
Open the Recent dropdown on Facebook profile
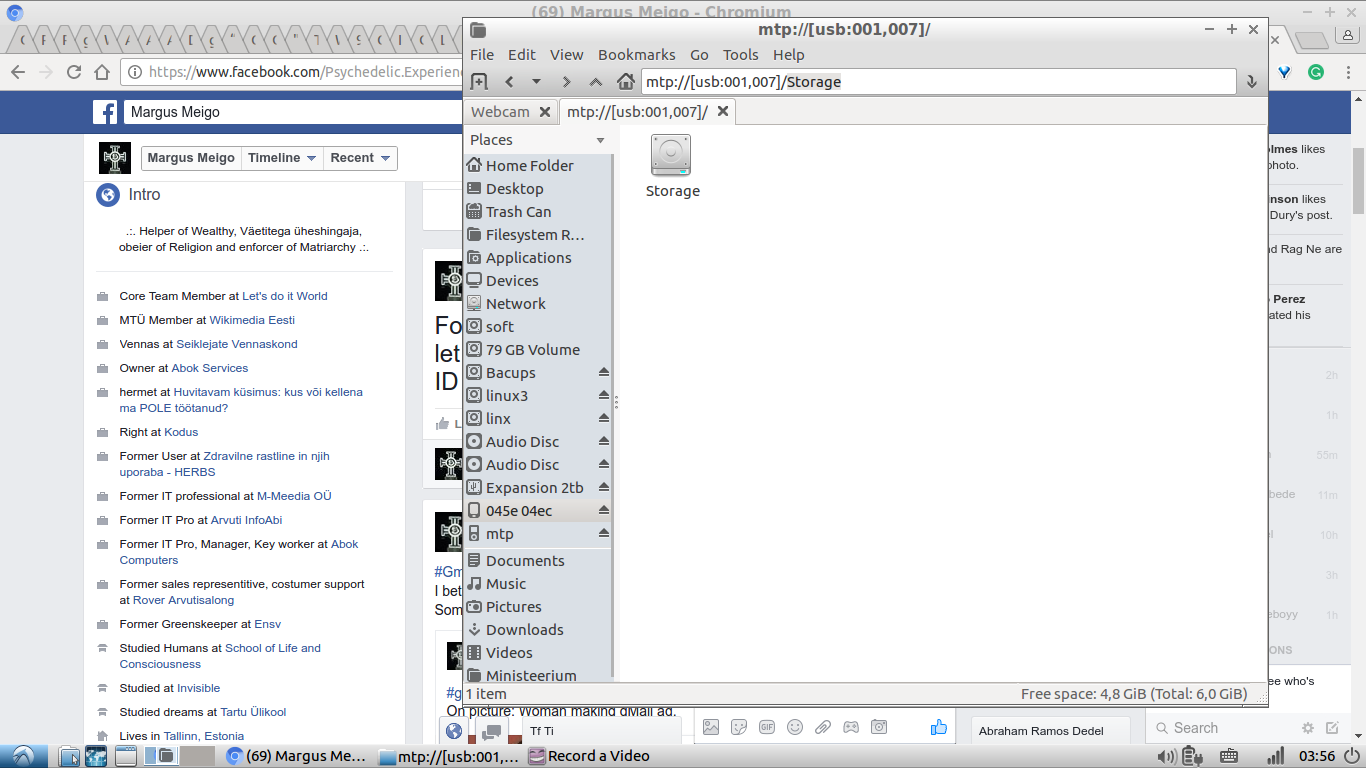[360, 158]
